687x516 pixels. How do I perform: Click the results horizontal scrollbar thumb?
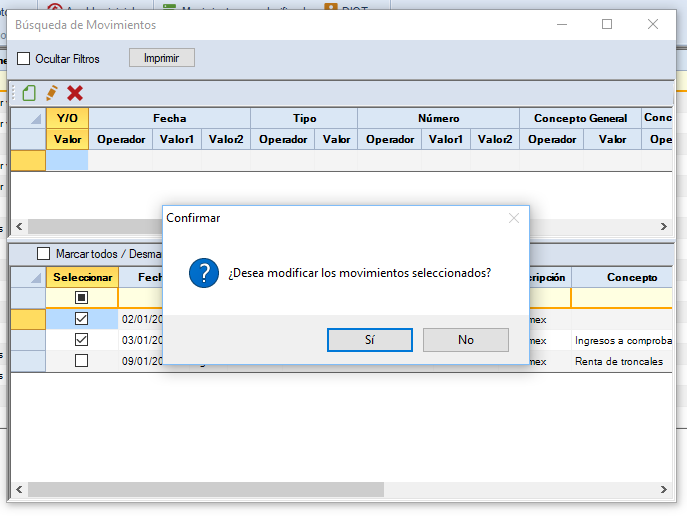tap(206, 489)
